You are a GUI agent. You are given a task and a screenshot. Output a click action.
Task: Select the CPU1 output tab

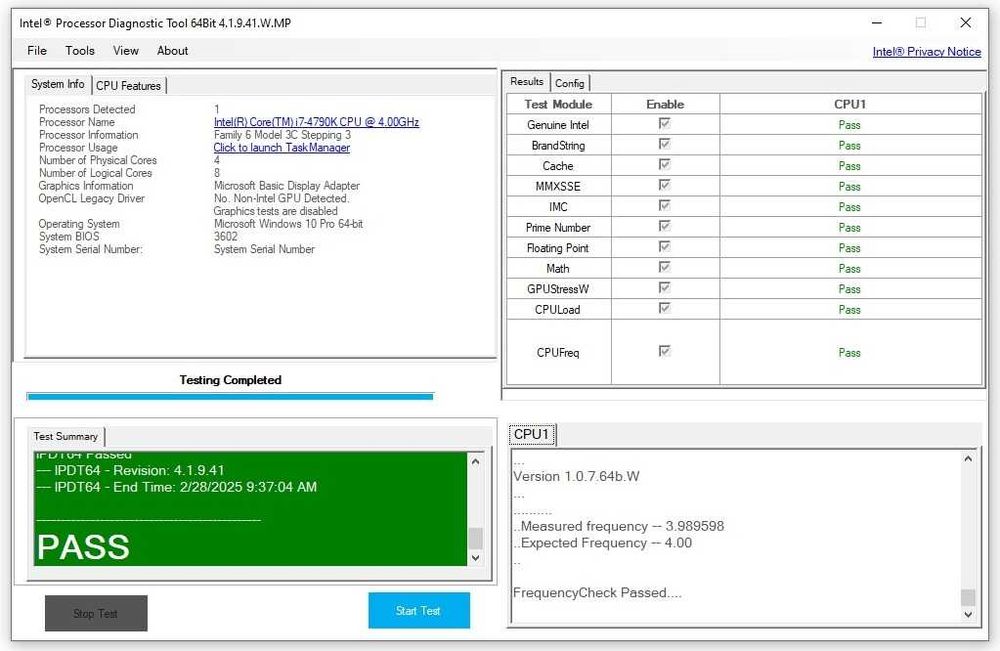pyautogui.click(x=531, y=434)
